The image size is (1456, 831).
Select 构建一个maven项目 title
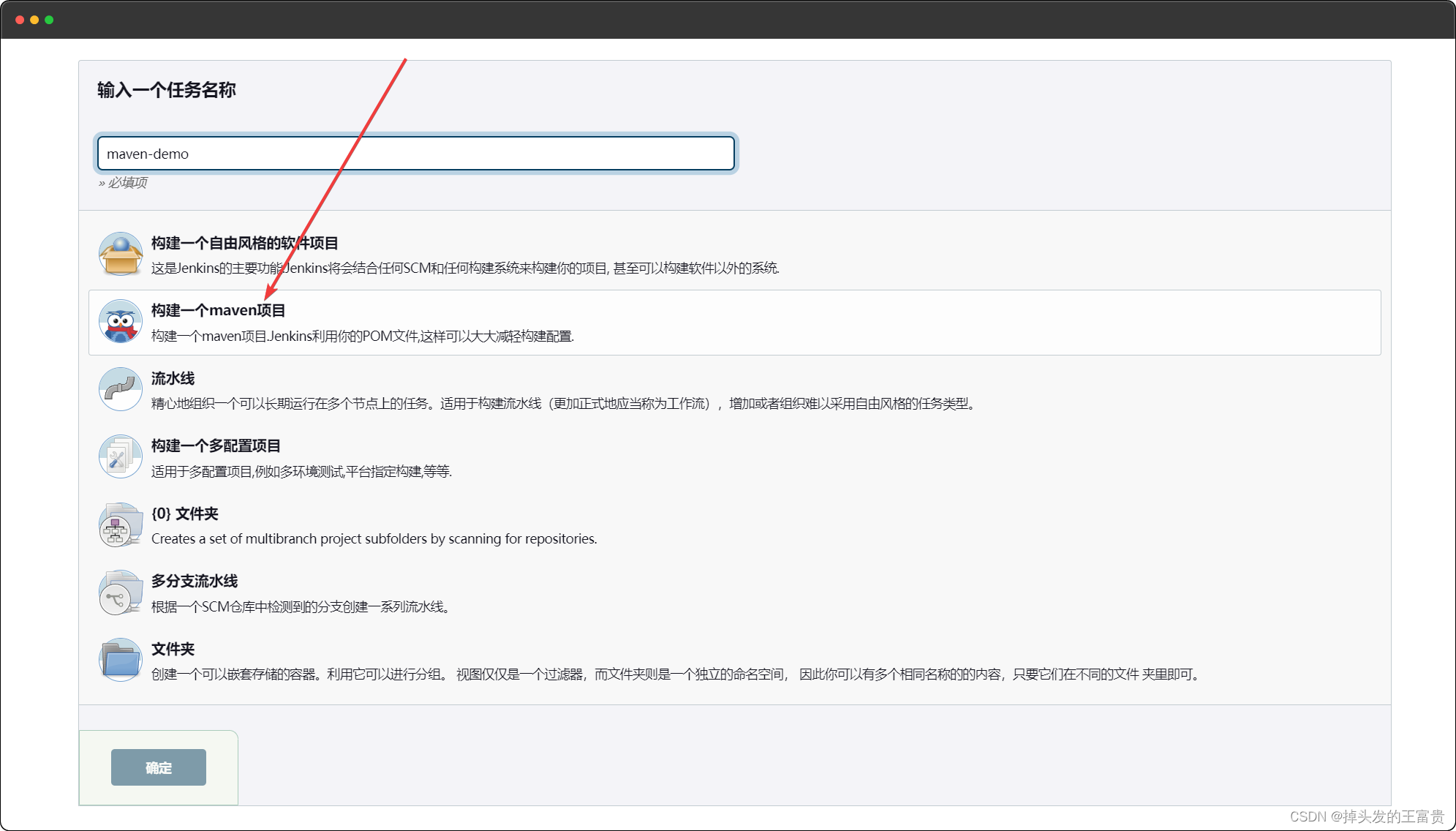click(218, 310)
